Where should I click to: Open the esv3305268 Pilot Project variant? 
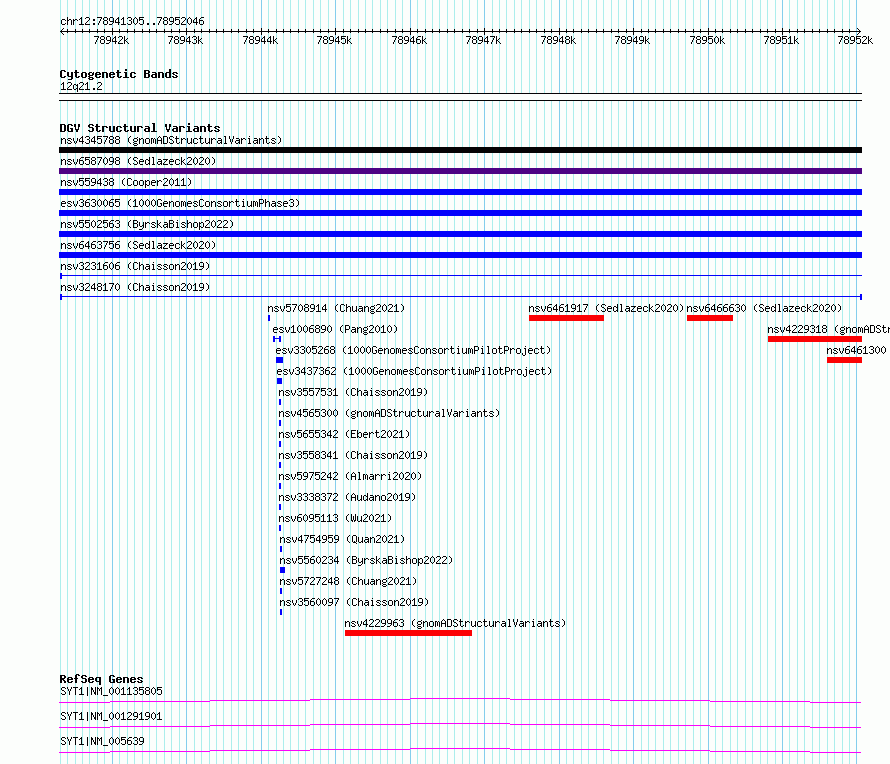(x=413, y=350)
